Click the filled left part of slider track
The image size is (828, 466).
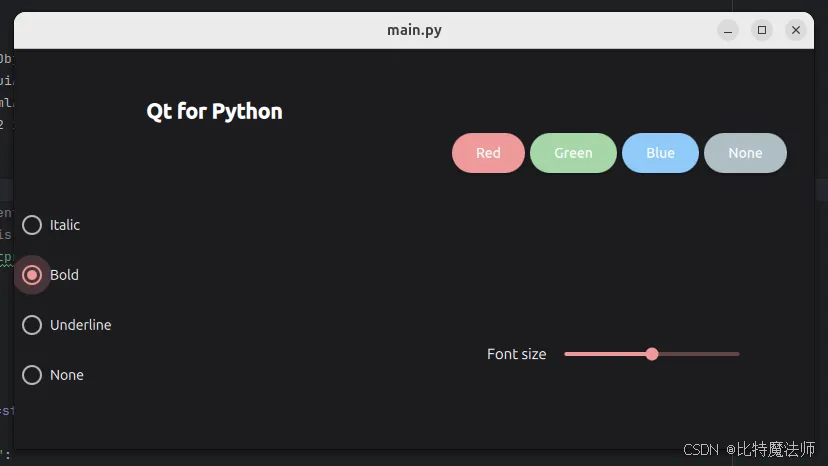605,354
